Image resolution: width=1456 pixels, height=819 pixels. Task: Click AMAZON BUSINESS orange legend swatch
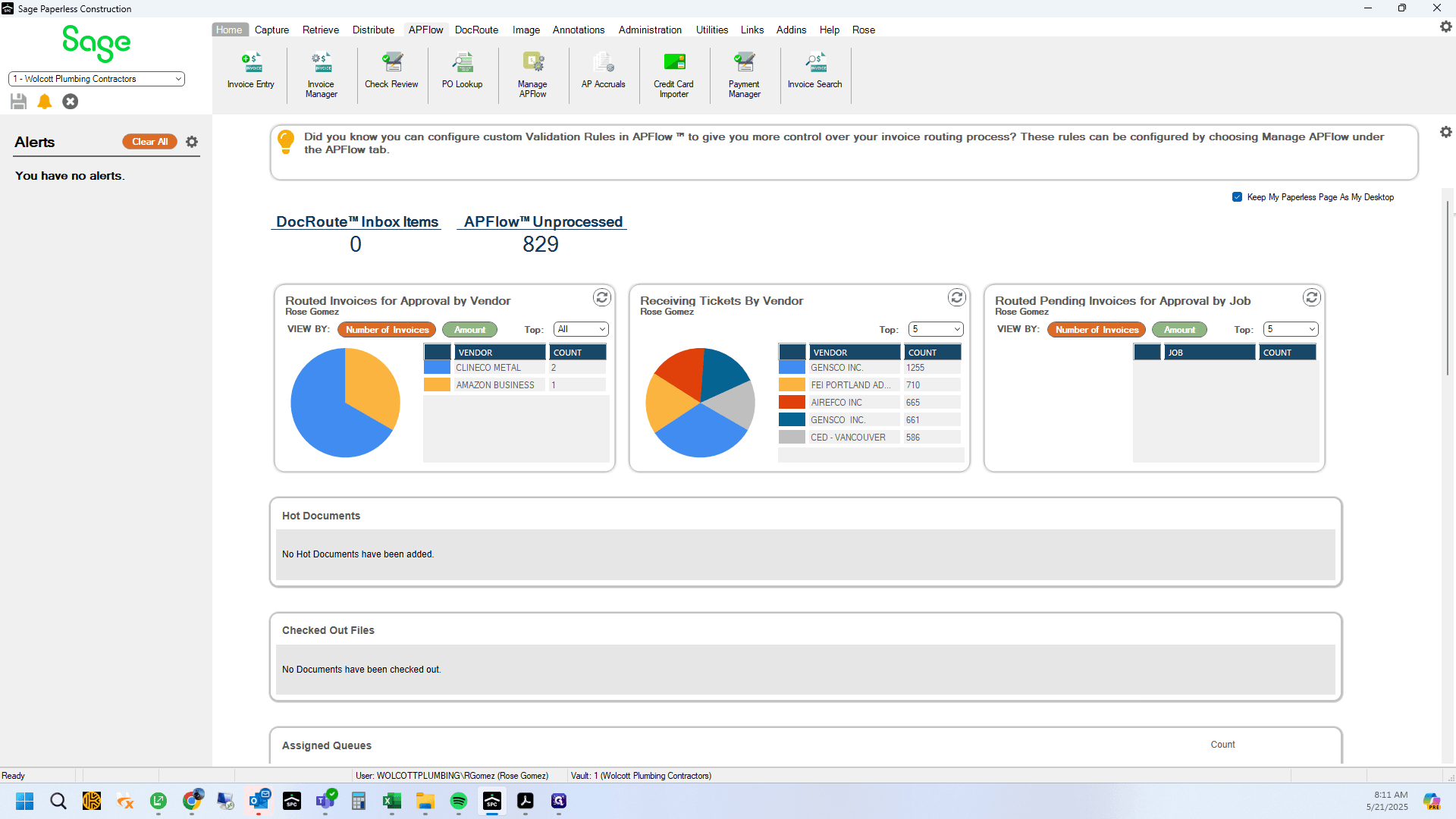[437, 385]
